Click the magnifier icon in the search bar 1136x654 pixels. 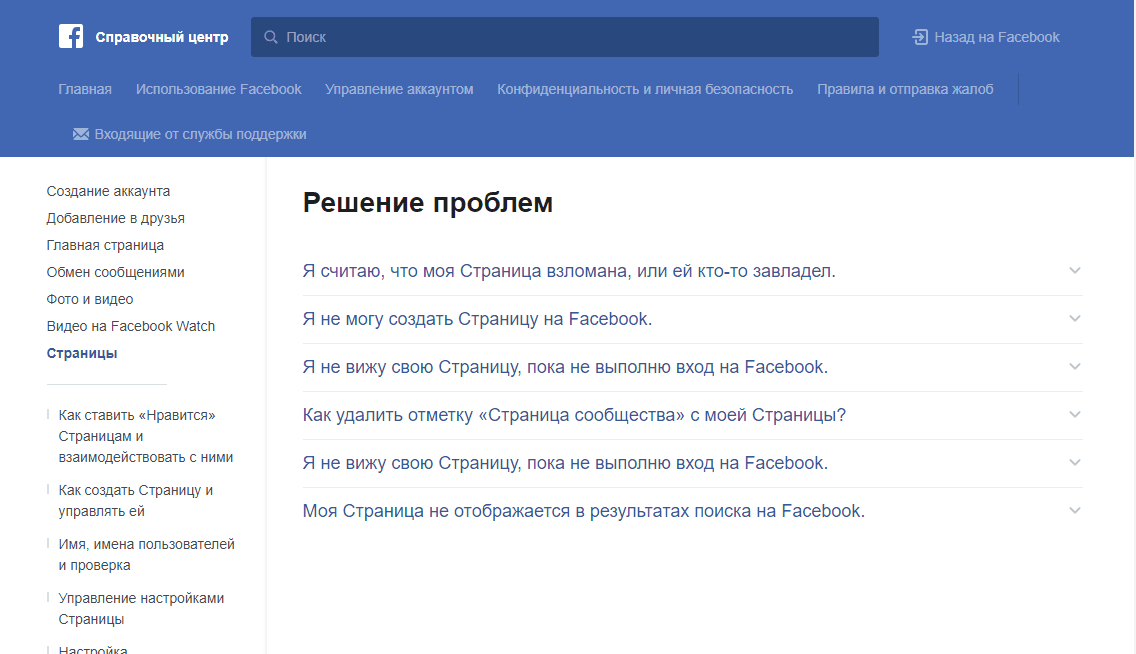(x=271, y=37)
